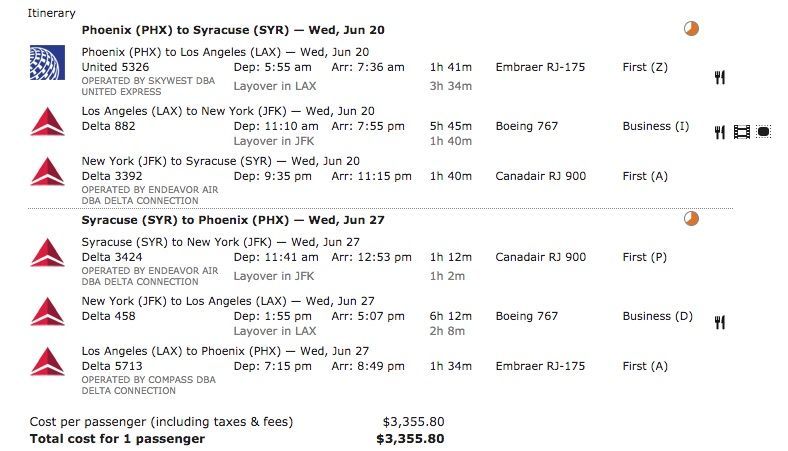
Task: Click the meal icon on Delta 458 row
Action: pos(719,322)
